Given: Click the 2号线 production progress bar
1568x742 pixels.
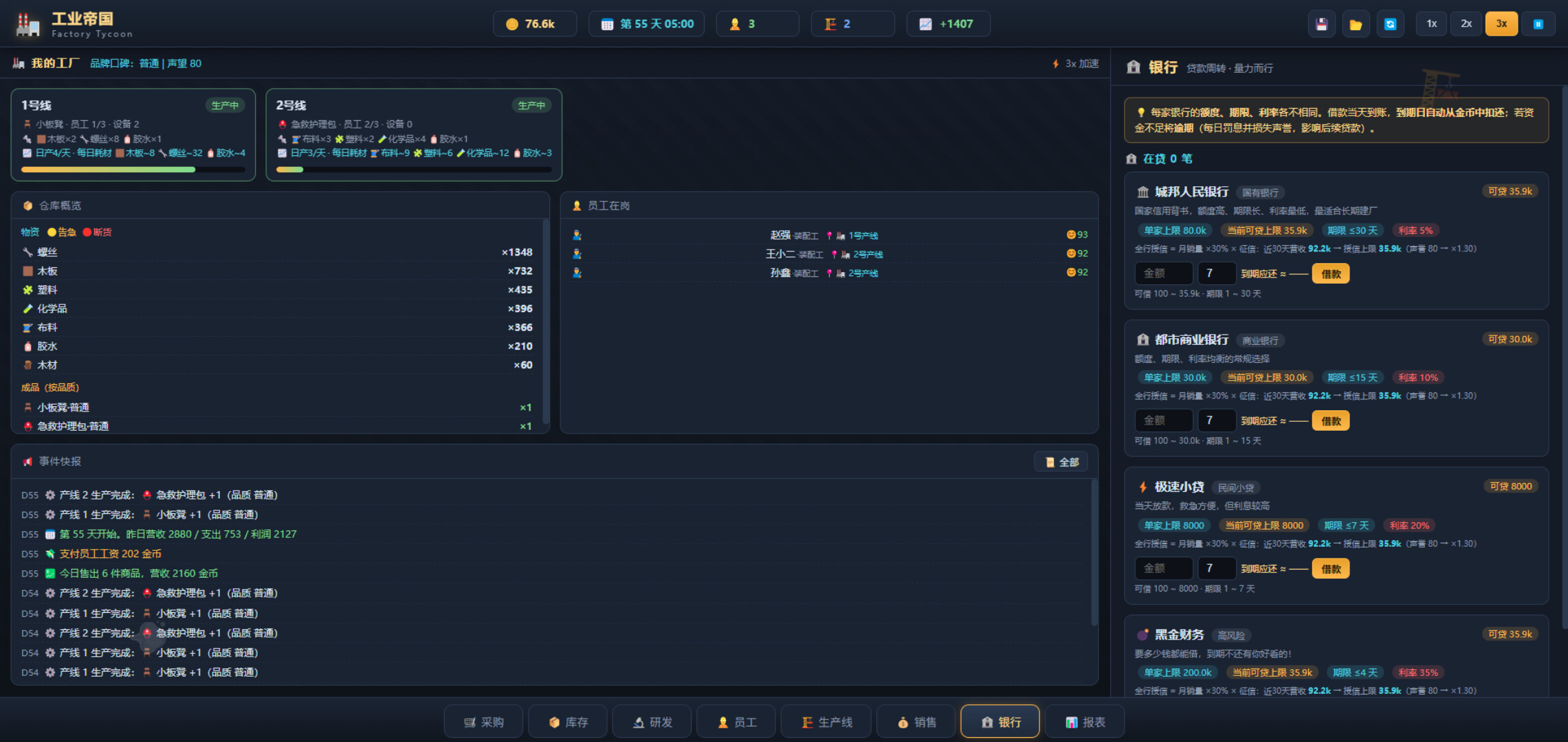Looking at the screenshot, I should tap(414, 170).
